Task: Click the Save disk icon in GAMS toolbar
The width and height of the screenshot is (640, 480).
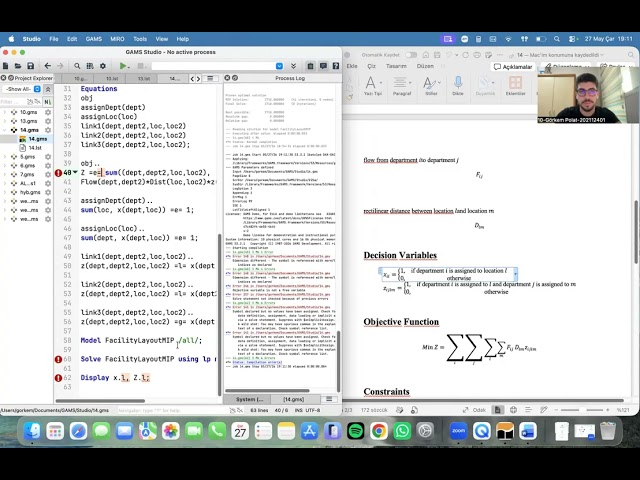Action: pyautogui.click(x=30, y=66)
